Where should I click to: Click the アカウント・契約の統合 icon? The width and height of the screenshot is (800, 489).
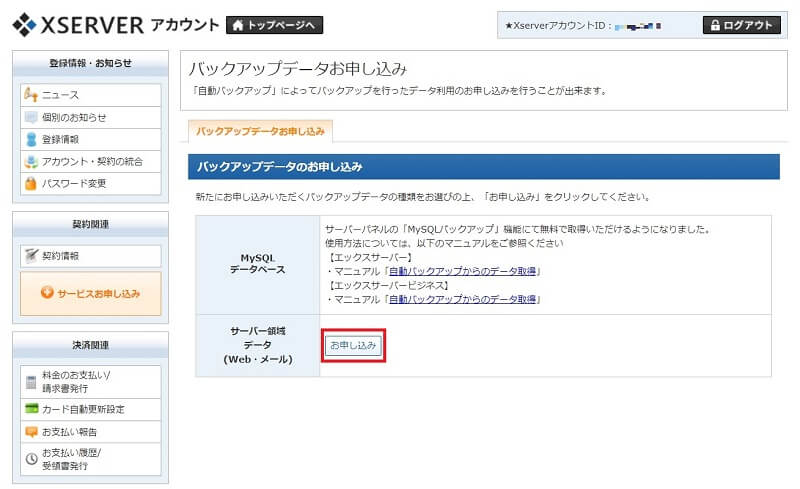[x=31, y=162]
